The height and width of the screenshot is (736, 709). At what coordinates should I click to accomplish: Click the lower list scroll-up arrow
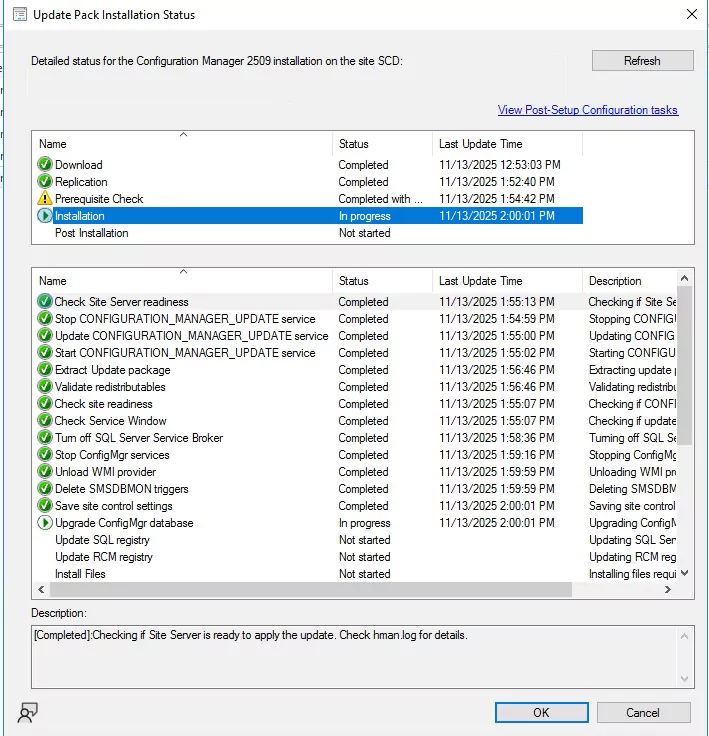[685, 278]
